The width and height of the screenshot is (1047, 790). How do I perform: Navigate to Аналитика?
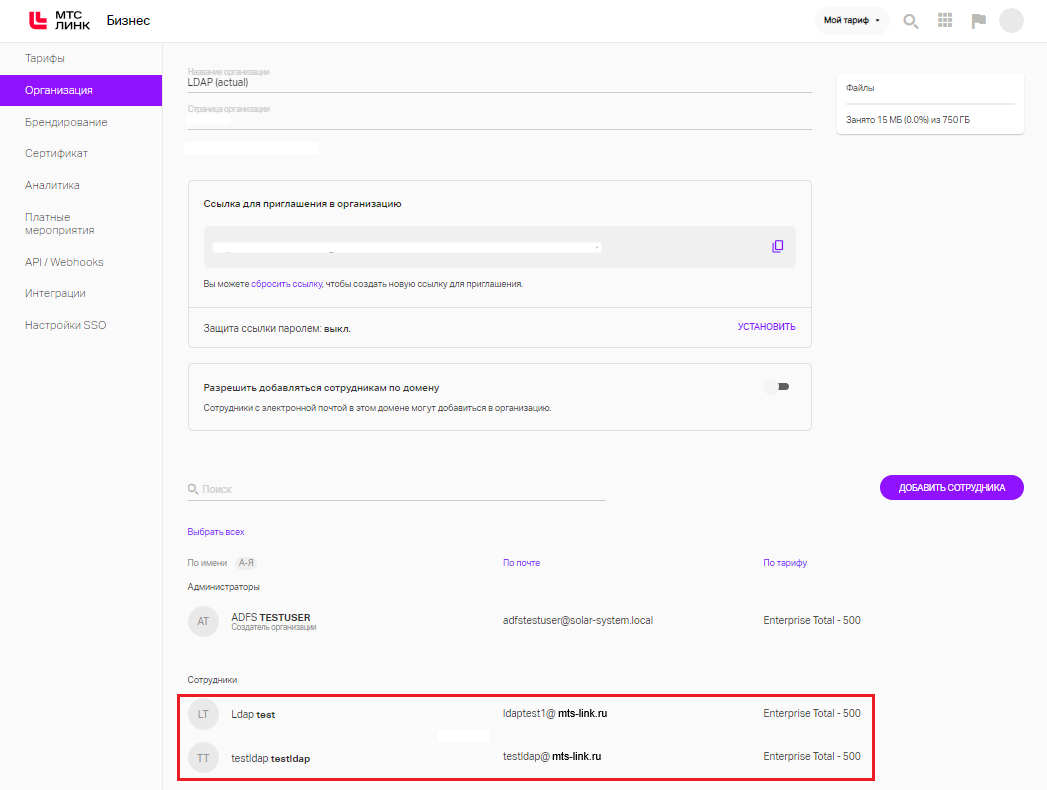[52, 186]
